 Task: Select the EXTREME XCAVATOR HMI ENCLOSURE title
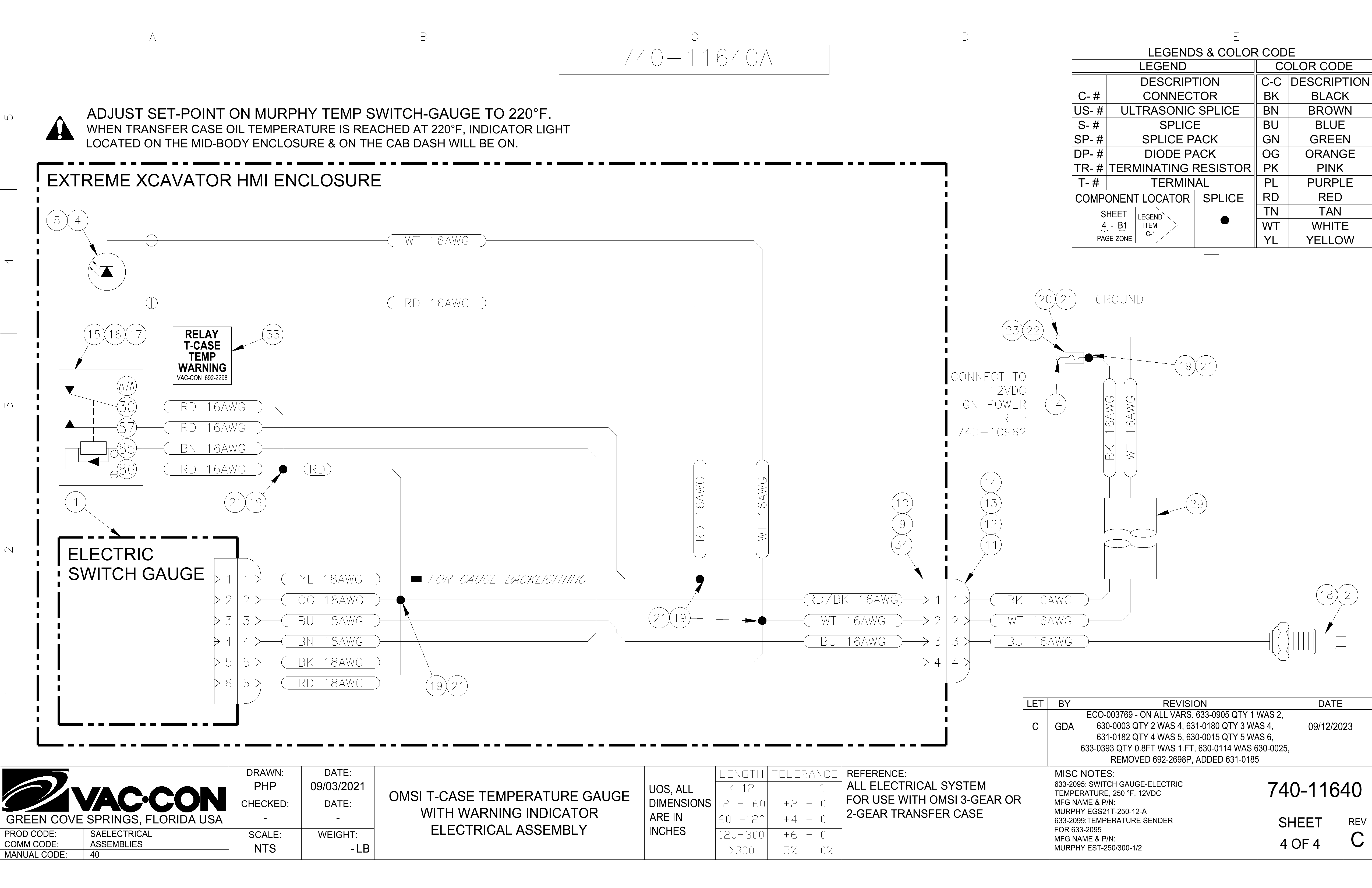tap(214, 181)
